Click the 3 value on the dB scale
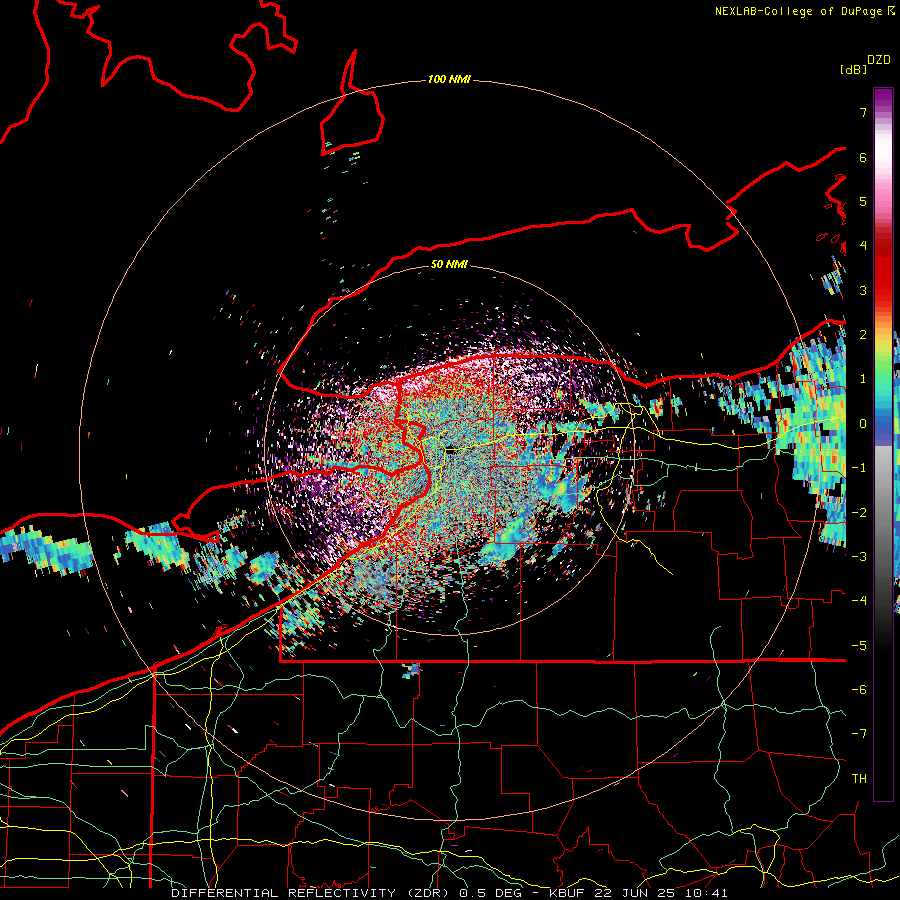This screenshot has height=900, width=900. 863,290
